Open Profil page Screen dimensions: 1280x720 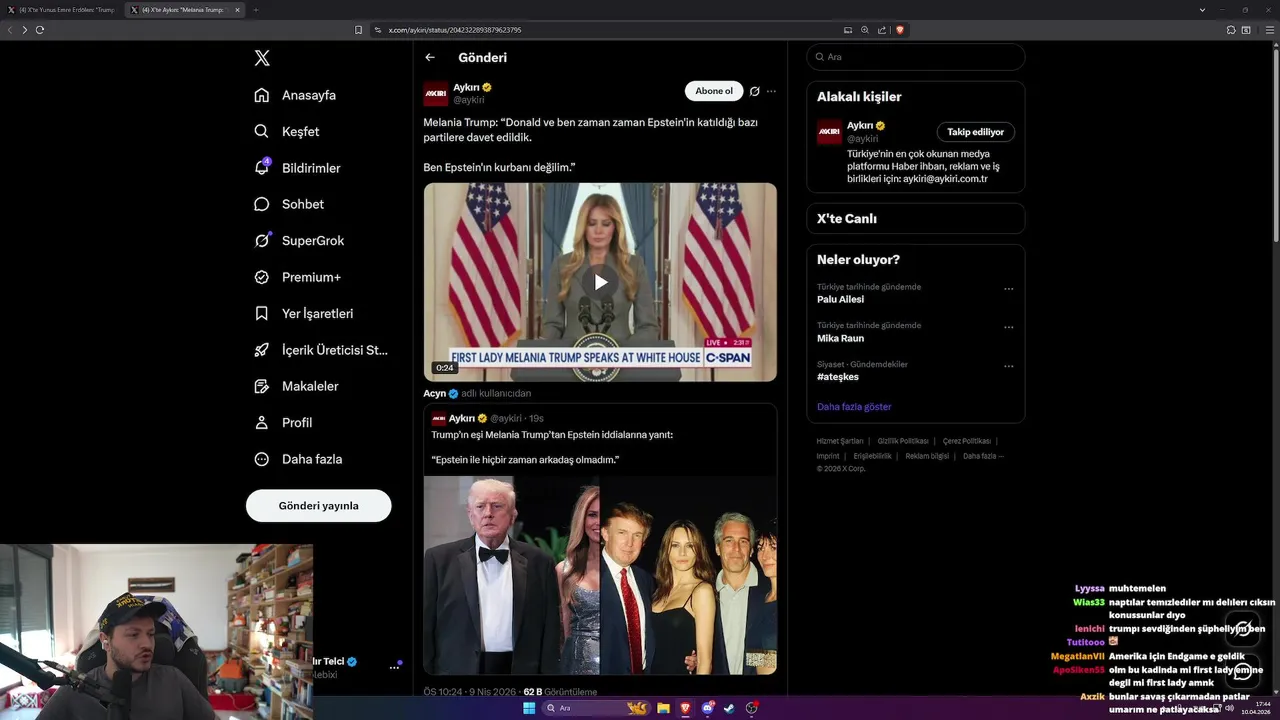point(283,423)
